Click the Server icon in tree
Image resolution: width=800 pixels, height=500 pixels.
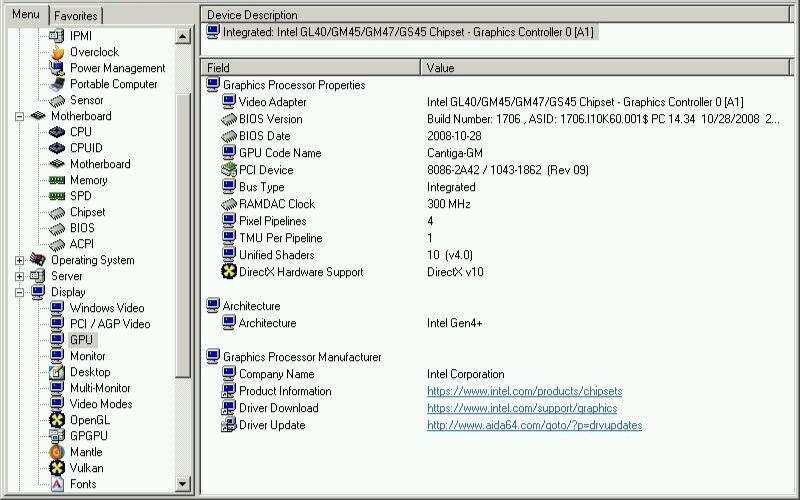pyautogui.click(x=38, y=276)
